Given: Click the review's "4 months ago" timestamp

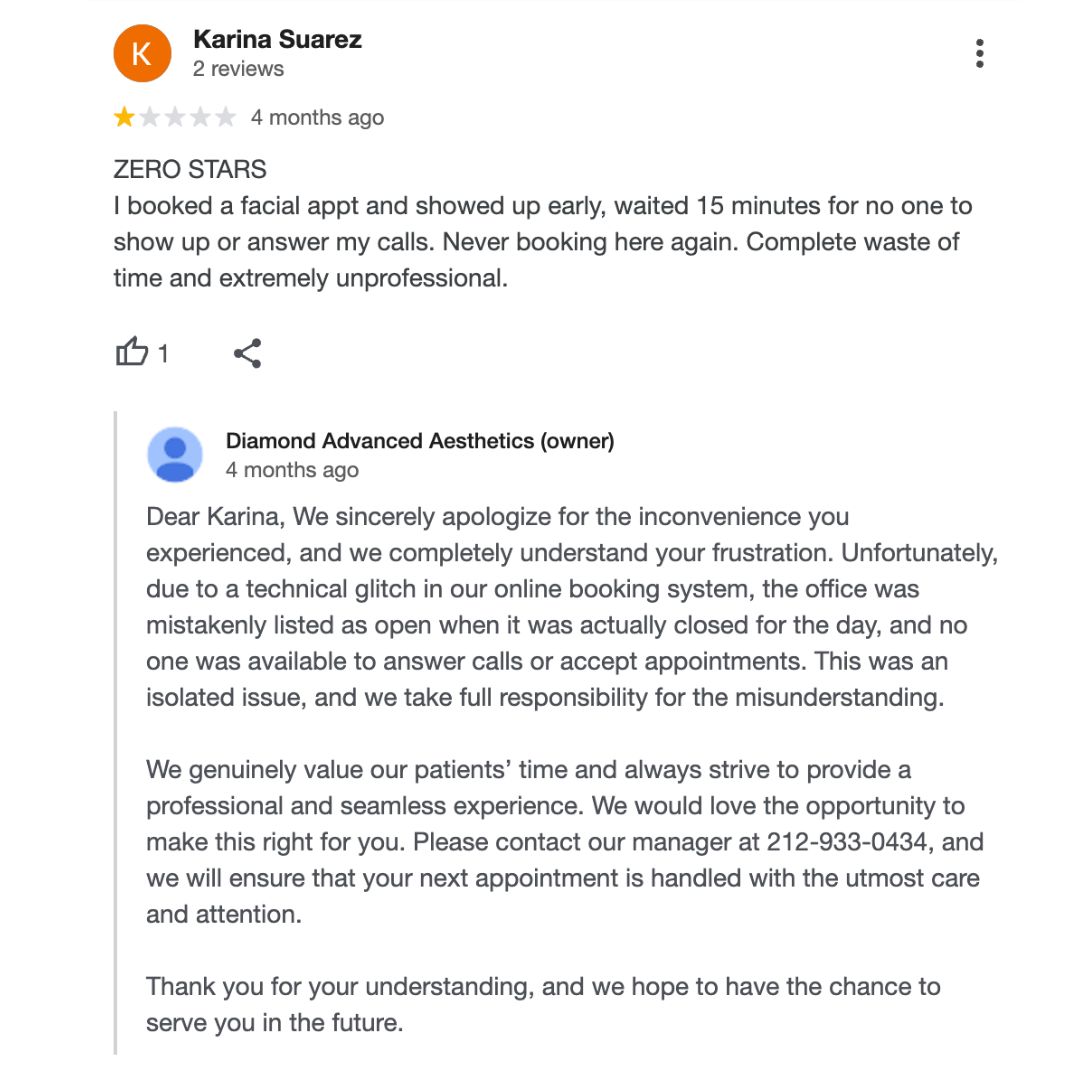Looking at the screenshot, I should [x=317, y=118].
